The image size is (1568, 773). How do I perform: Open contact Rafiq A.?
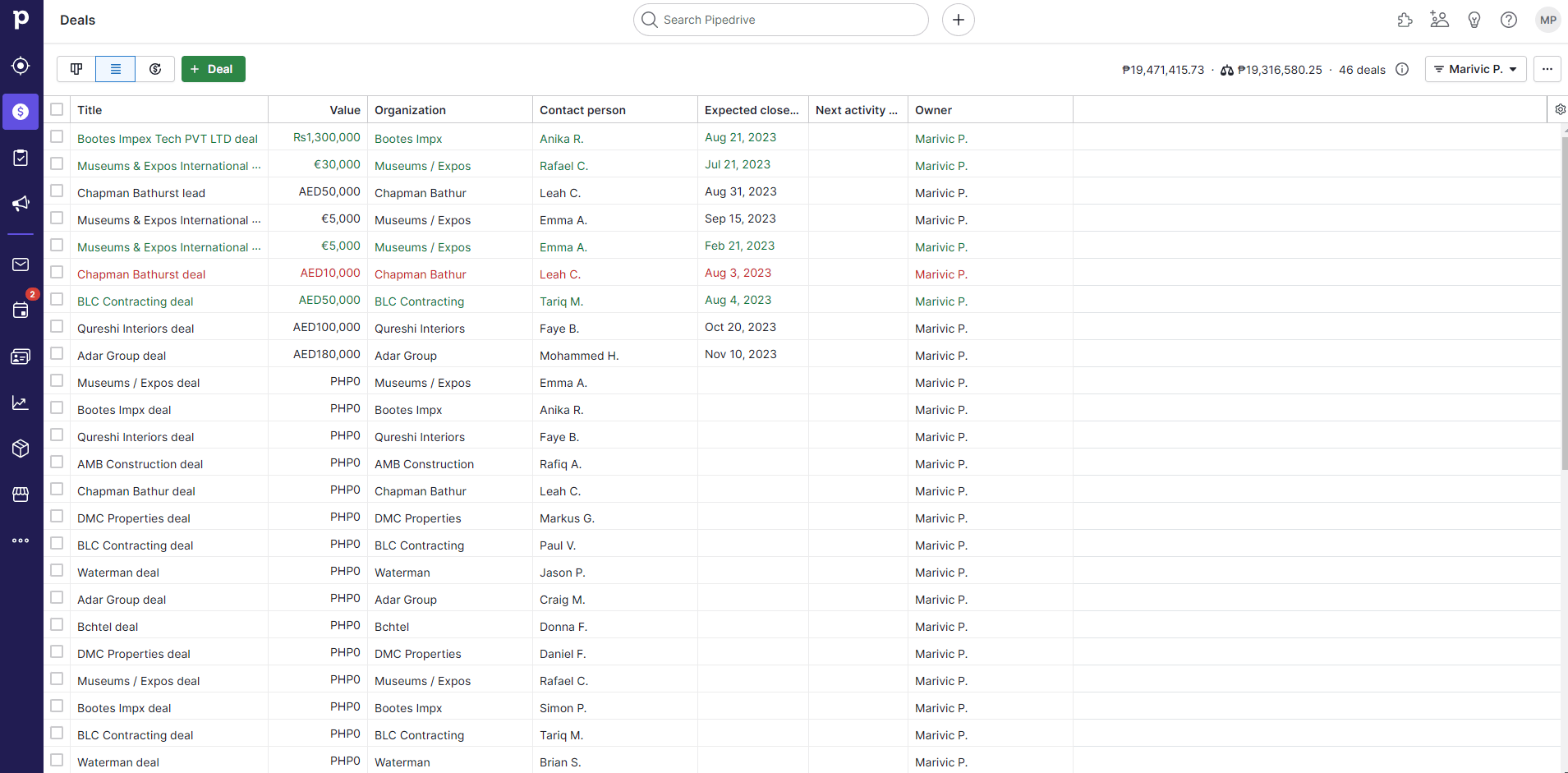click(560, 464)
